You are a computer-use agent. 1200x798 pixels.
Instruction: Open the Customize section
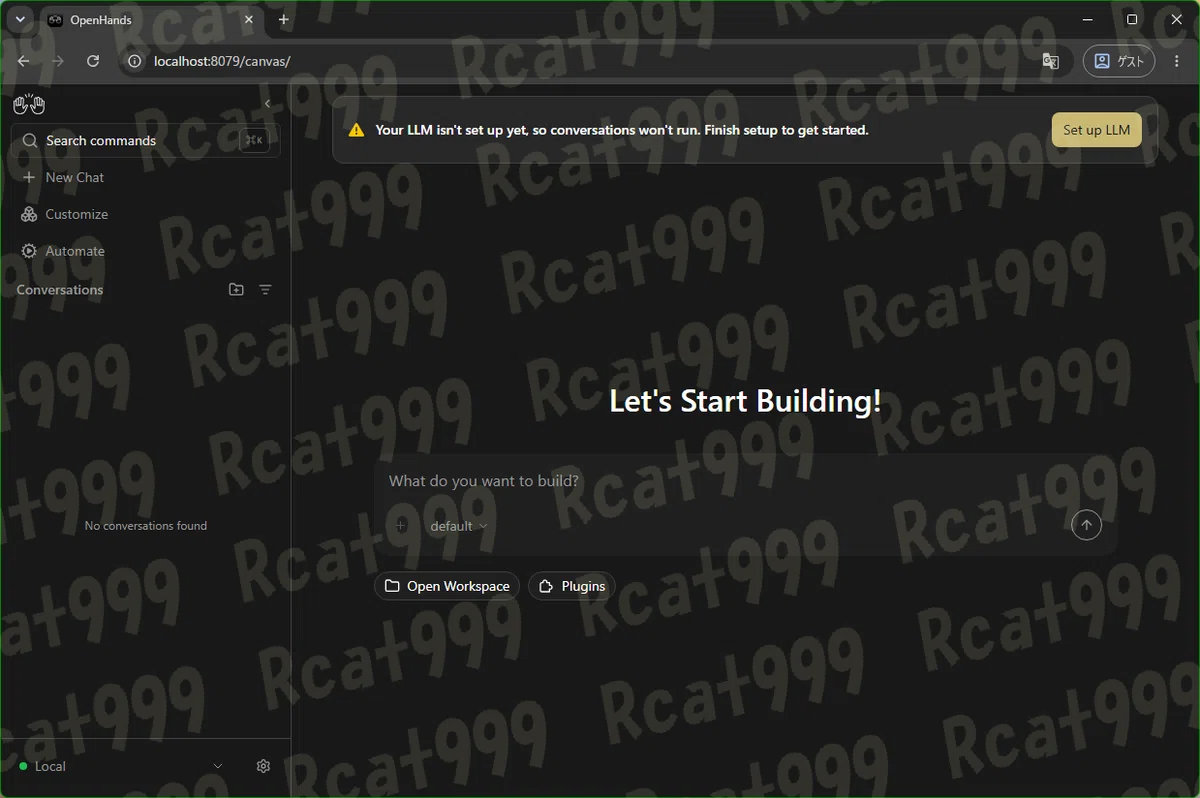click(x=64, y=214)
